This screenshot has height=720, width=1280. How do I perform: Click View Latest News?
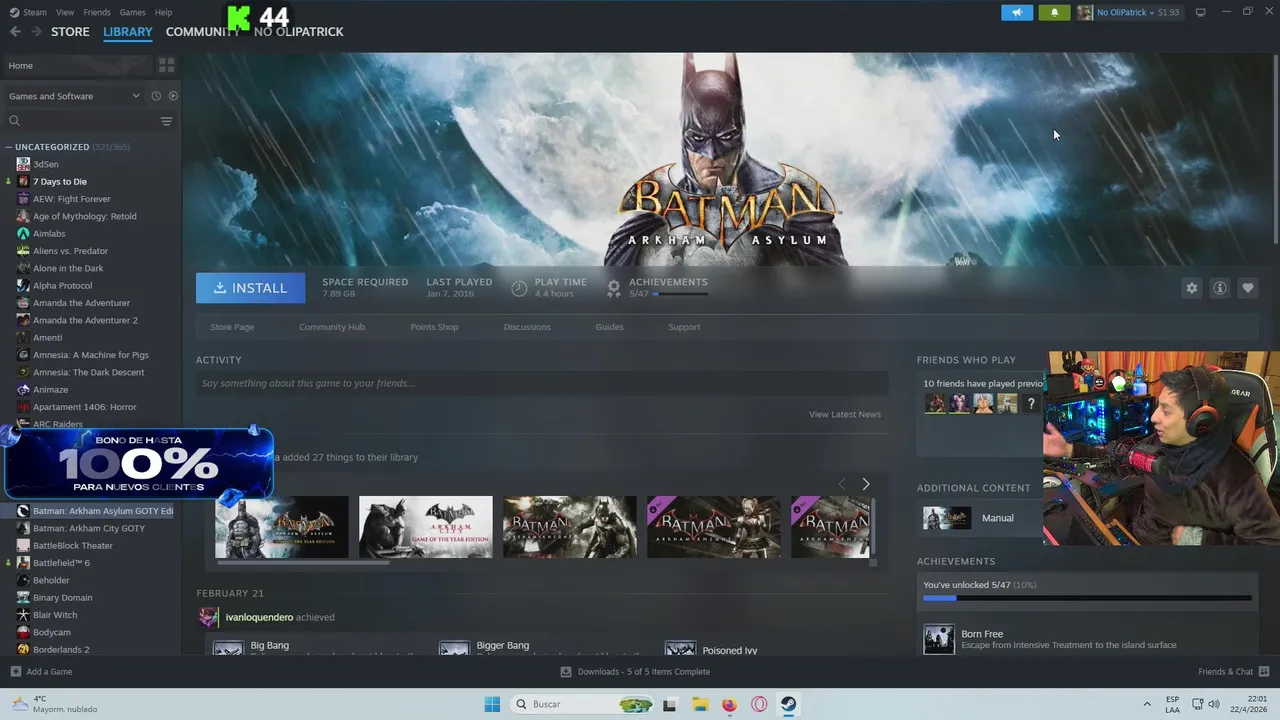pos(845,414)
